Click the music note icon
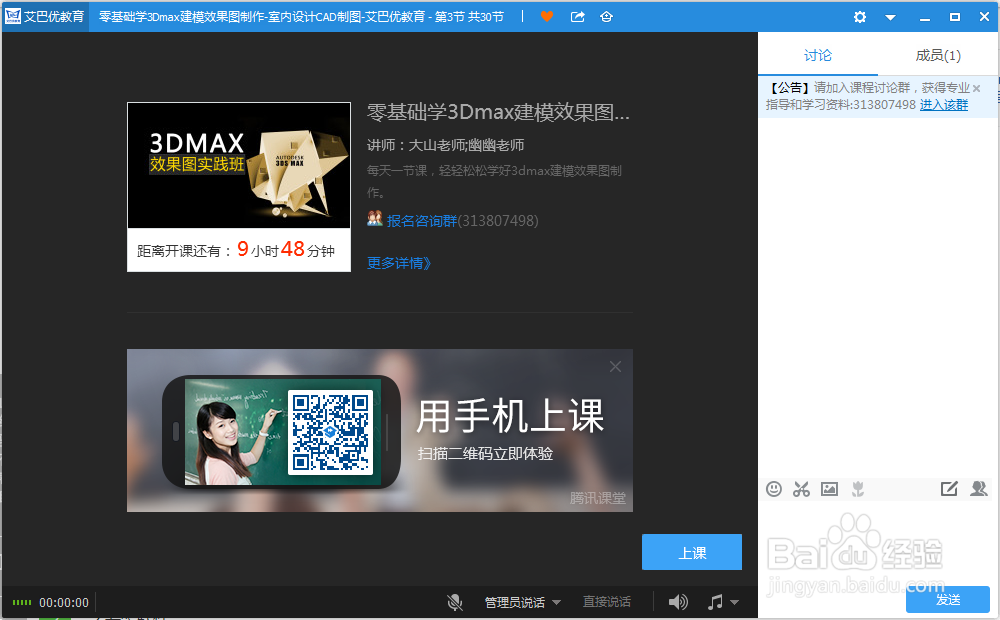This screenshot has width=1000, height=620. pos(716,602)
